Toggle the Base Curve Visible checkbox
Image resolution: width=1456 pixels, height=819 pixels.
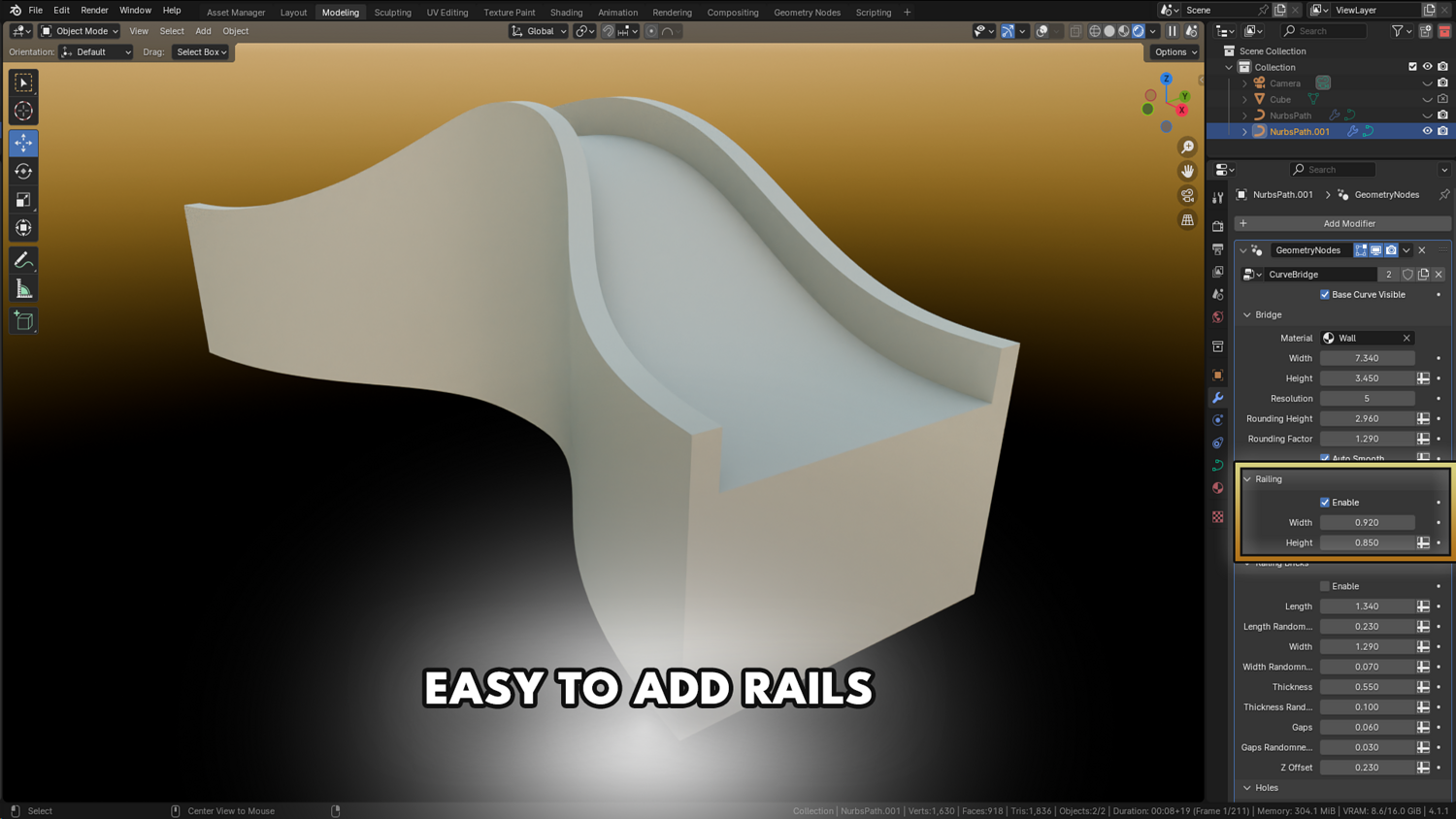click(1325, 294)
